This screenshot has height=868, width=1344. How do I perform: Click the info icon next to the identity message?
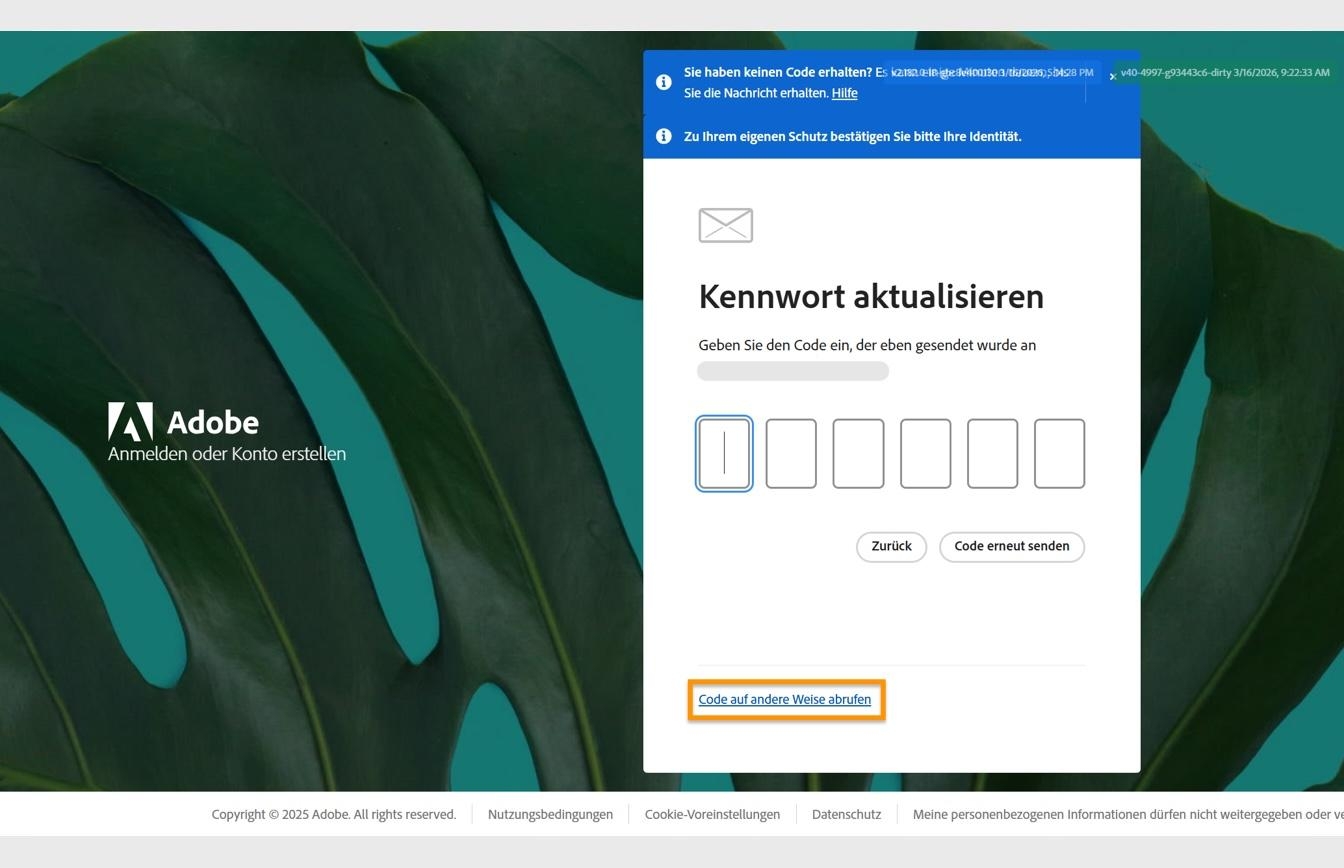[663, 136]
